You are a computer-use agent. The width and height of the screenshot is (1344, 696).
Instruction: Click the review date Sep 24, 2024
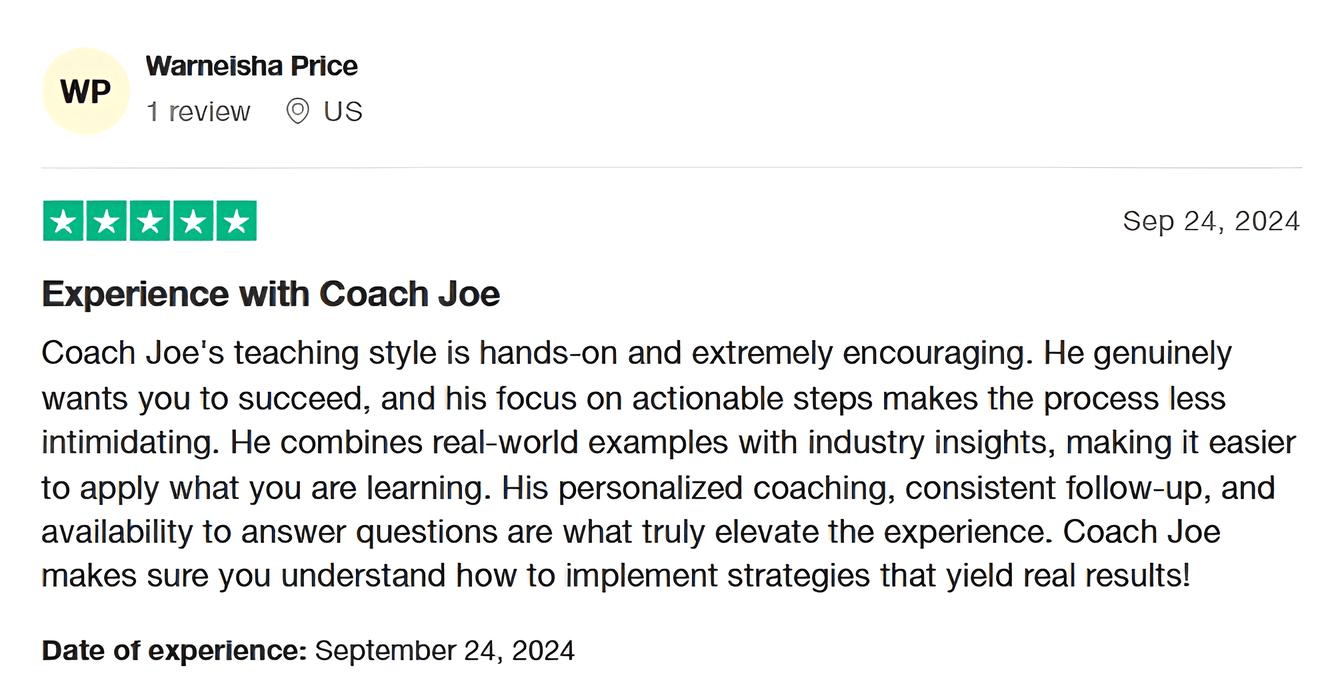click(x=1211, y=221)
